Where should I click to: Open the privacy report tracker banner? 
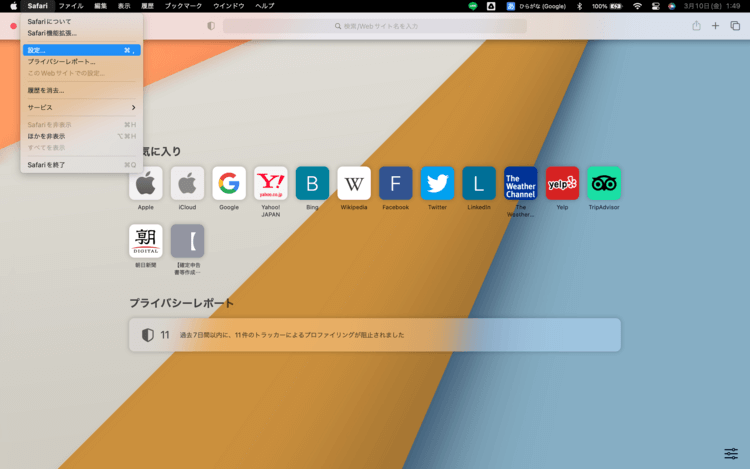[375, 335]
